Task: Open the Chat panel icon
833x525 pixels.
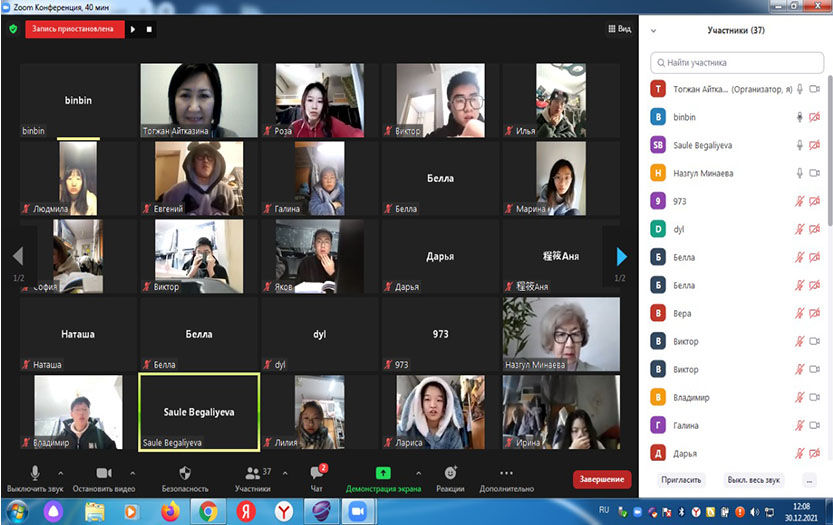Action: (x=318, y=472)
